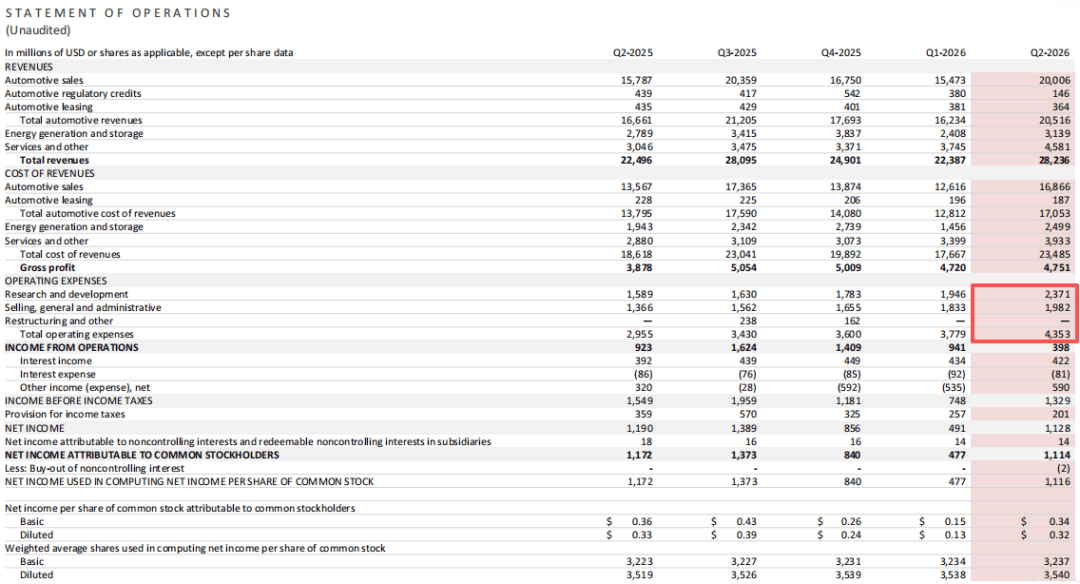Click Q3-2025 Automotive sales revenue 20,359

tap(741, 81)
